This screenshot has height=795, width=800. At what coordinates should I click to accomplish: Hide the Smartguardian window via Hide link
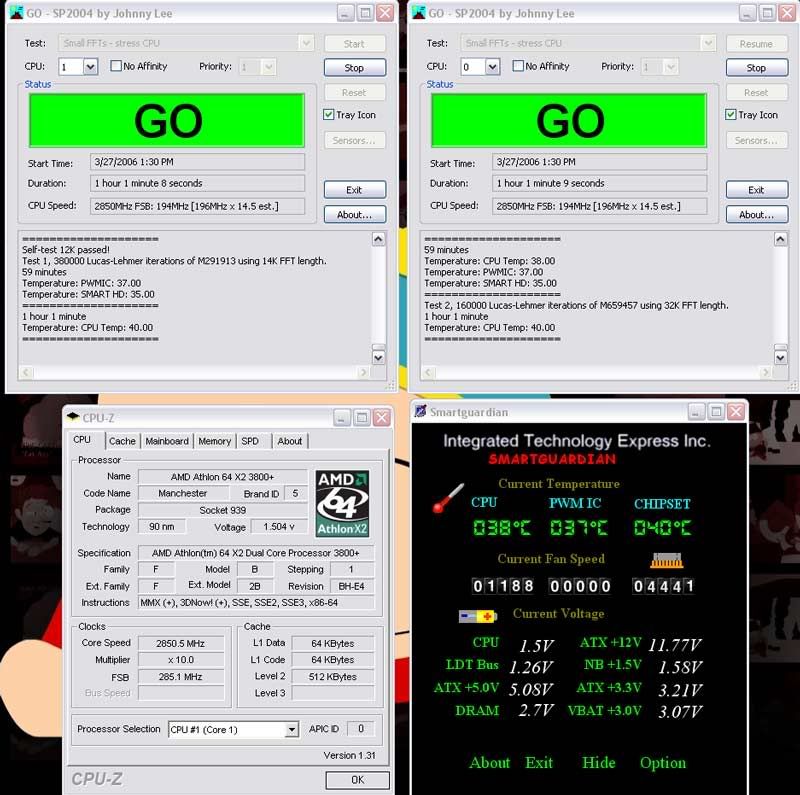pos(599,762)
